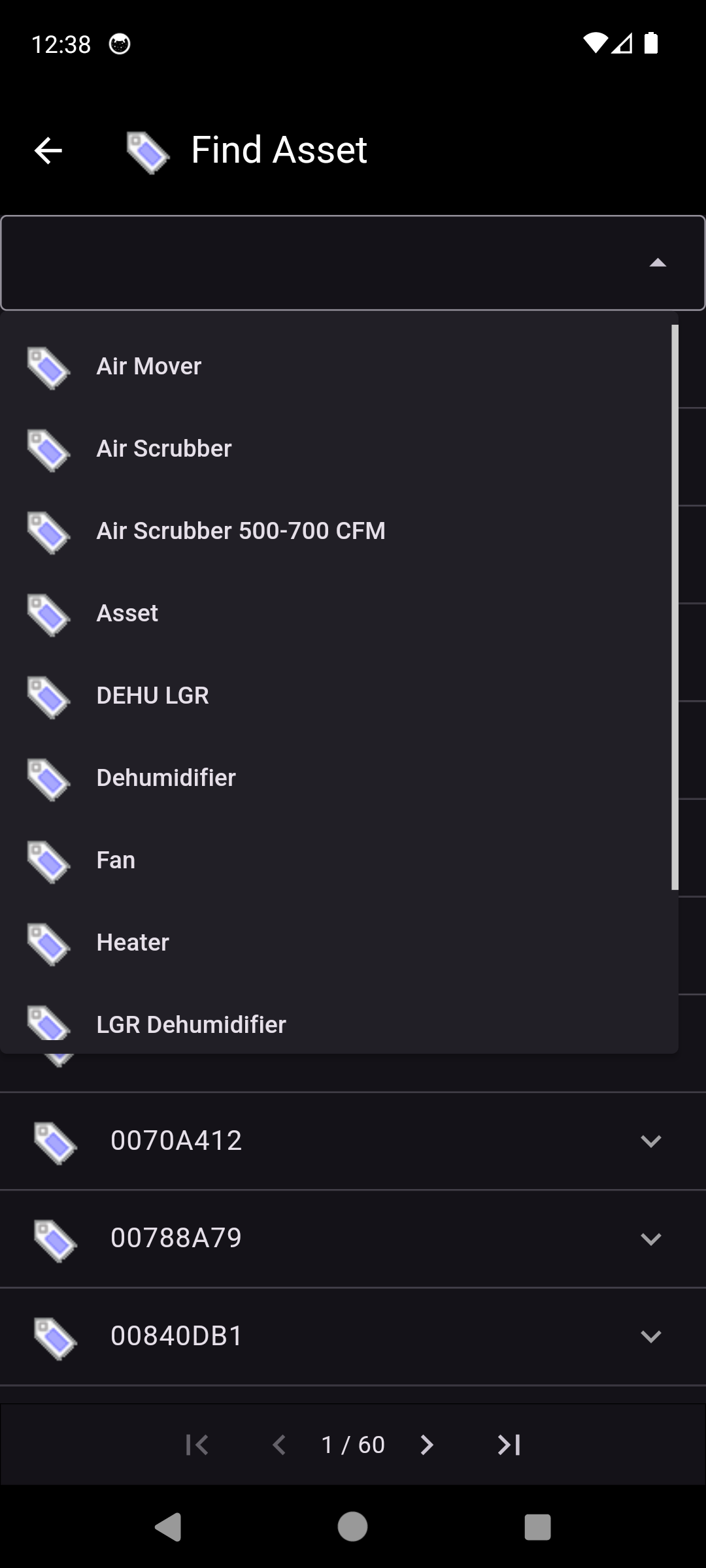The image size is (706, 1568).
Task: Tap the tag icon beside Find Asset
Action: pos(148,152)
